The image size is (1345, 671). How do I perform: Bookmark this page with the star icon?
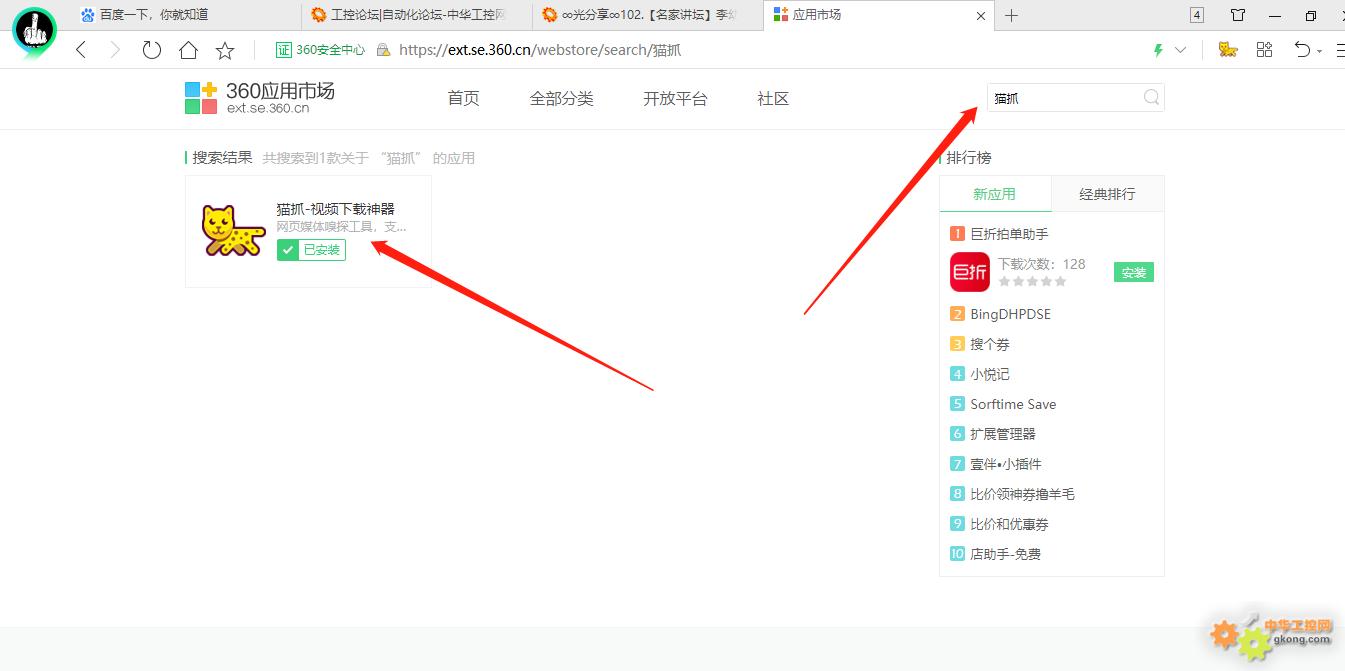click(225, 50)
